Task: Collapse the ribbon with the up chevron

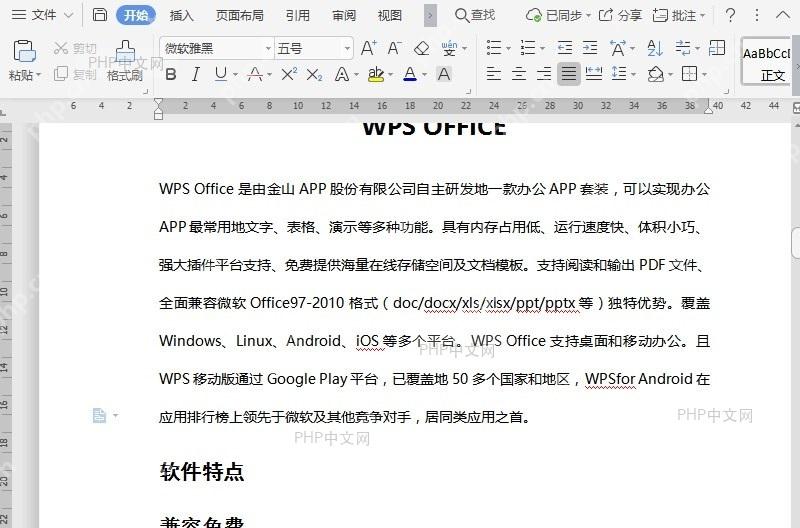Action: [783, 15]
